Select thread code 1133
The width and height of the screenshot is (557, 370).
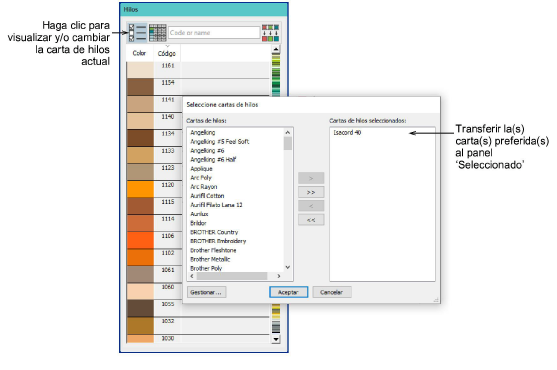[168, 151]
